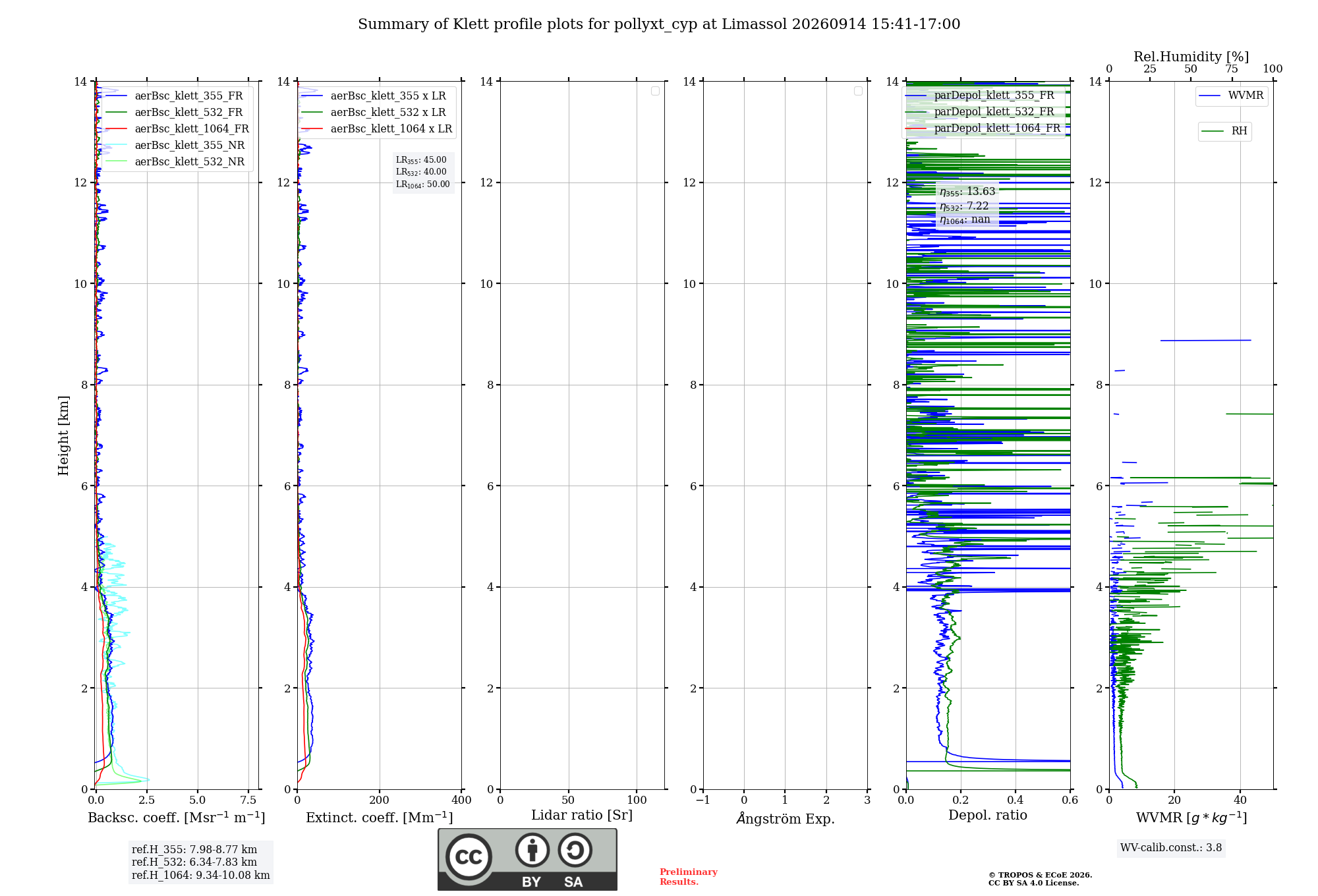
Task: Click the attribution person icon
Action: [532, 850]
